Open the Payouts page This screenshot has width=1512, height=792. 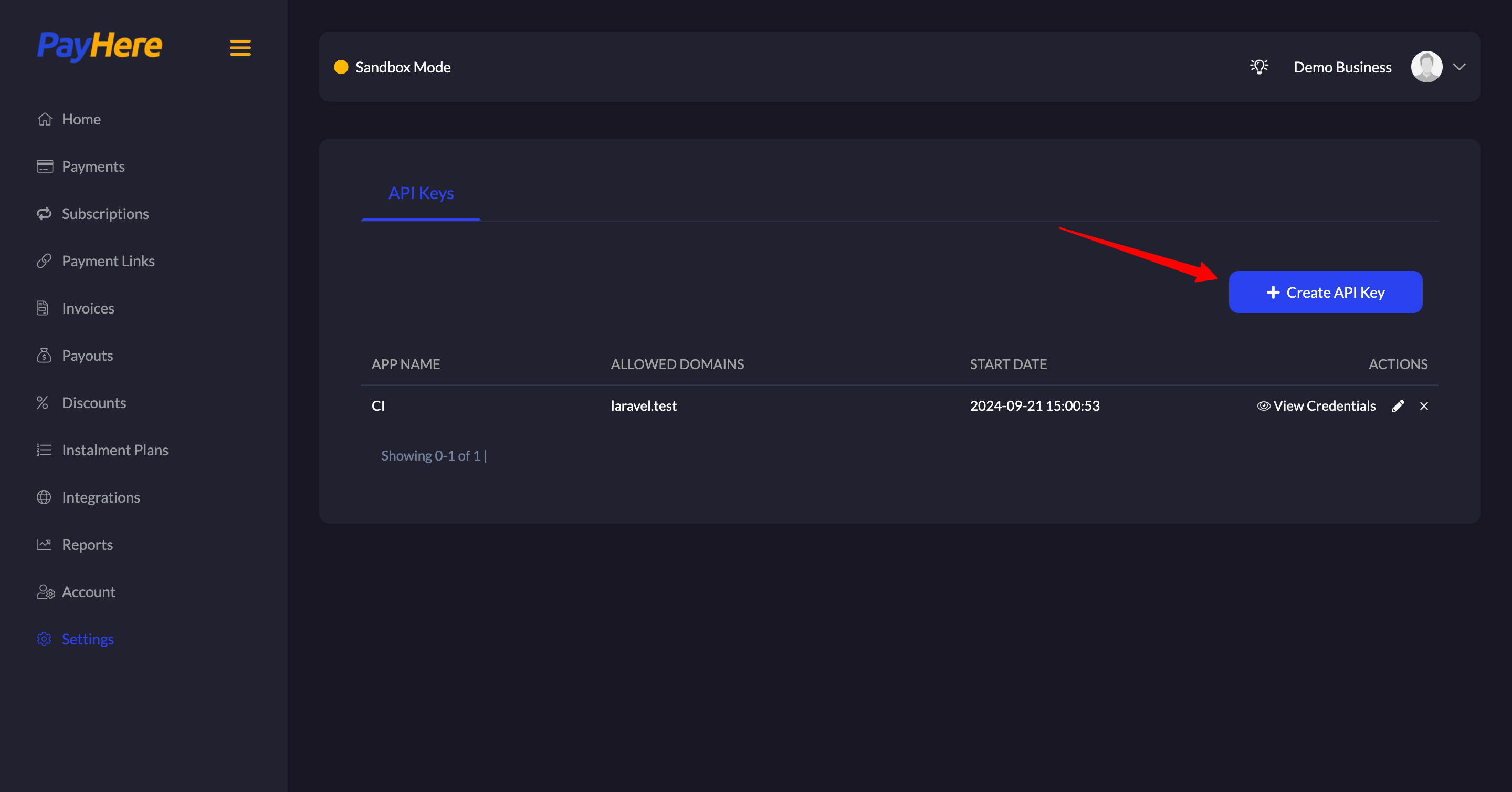click(87, 356)
